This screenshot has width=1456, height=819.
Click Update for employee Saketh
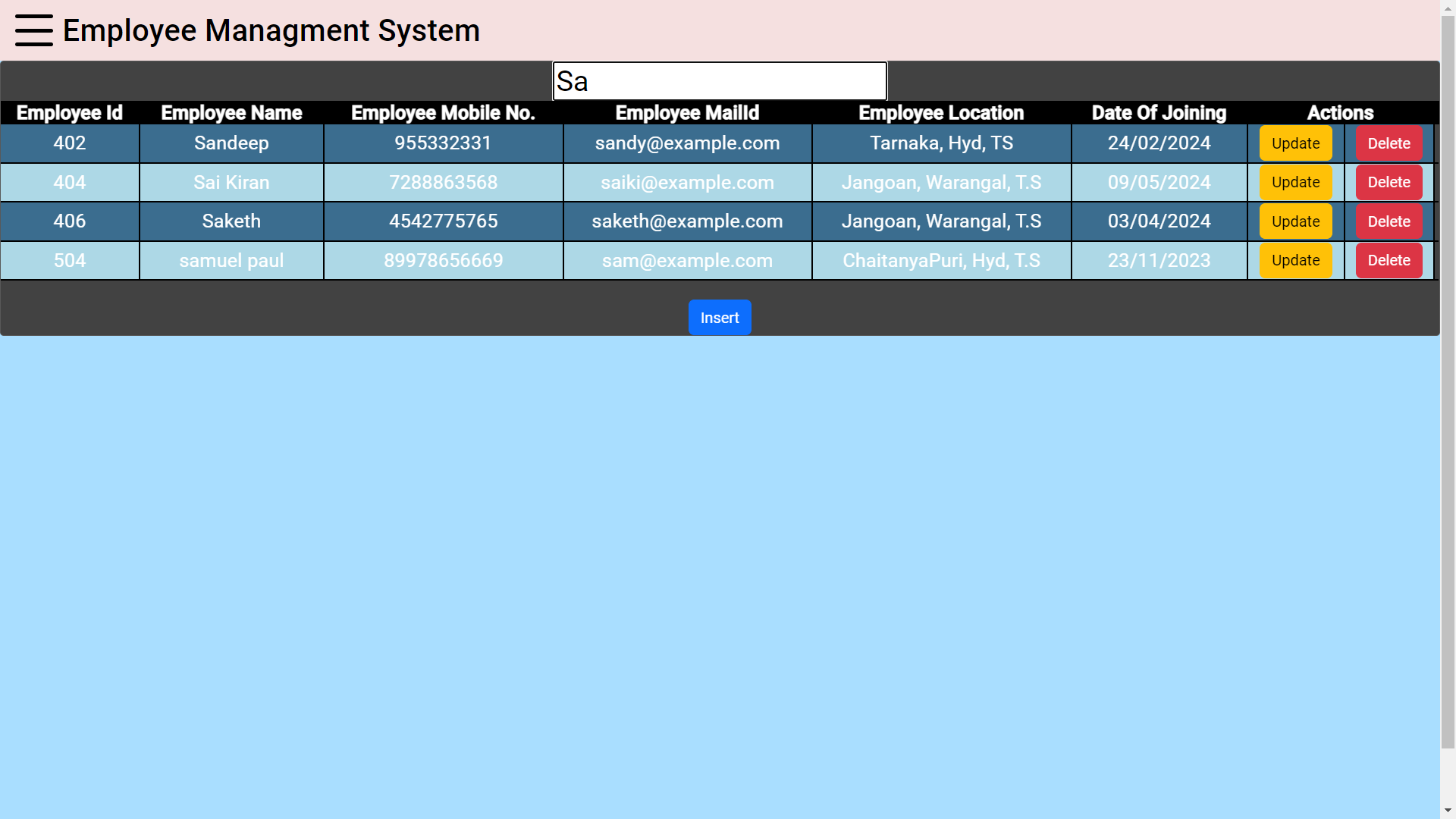(x=1295, y=221)
